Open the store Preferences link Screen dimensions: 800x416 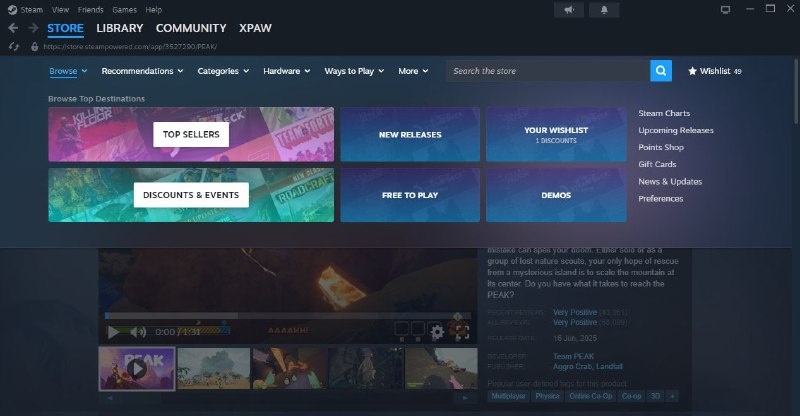pyautogui.click(x=660, y=199)
